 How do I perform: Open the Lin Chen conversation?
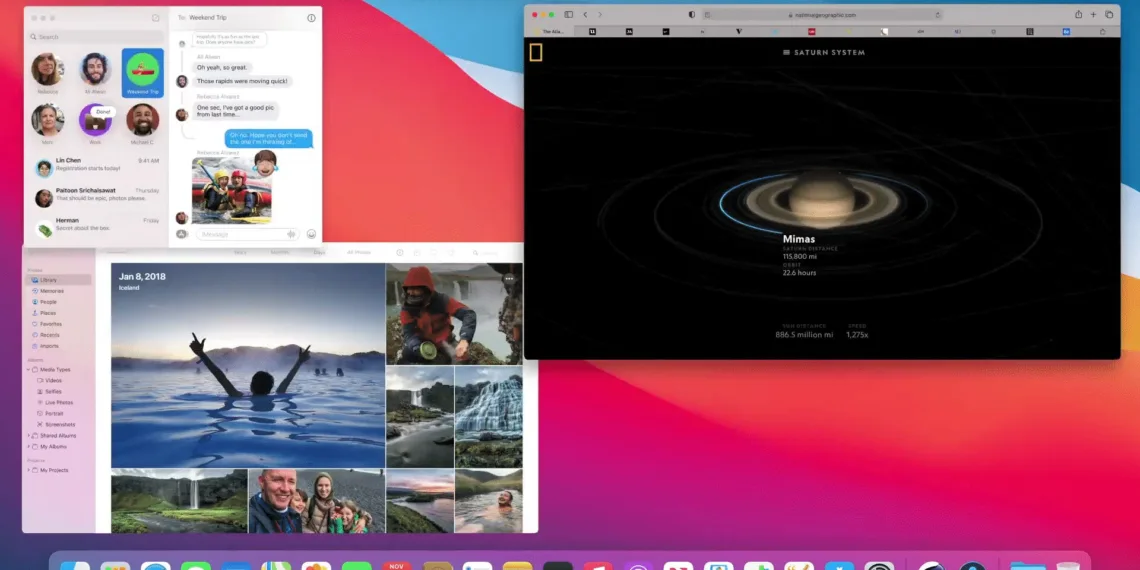click(97, 164)
